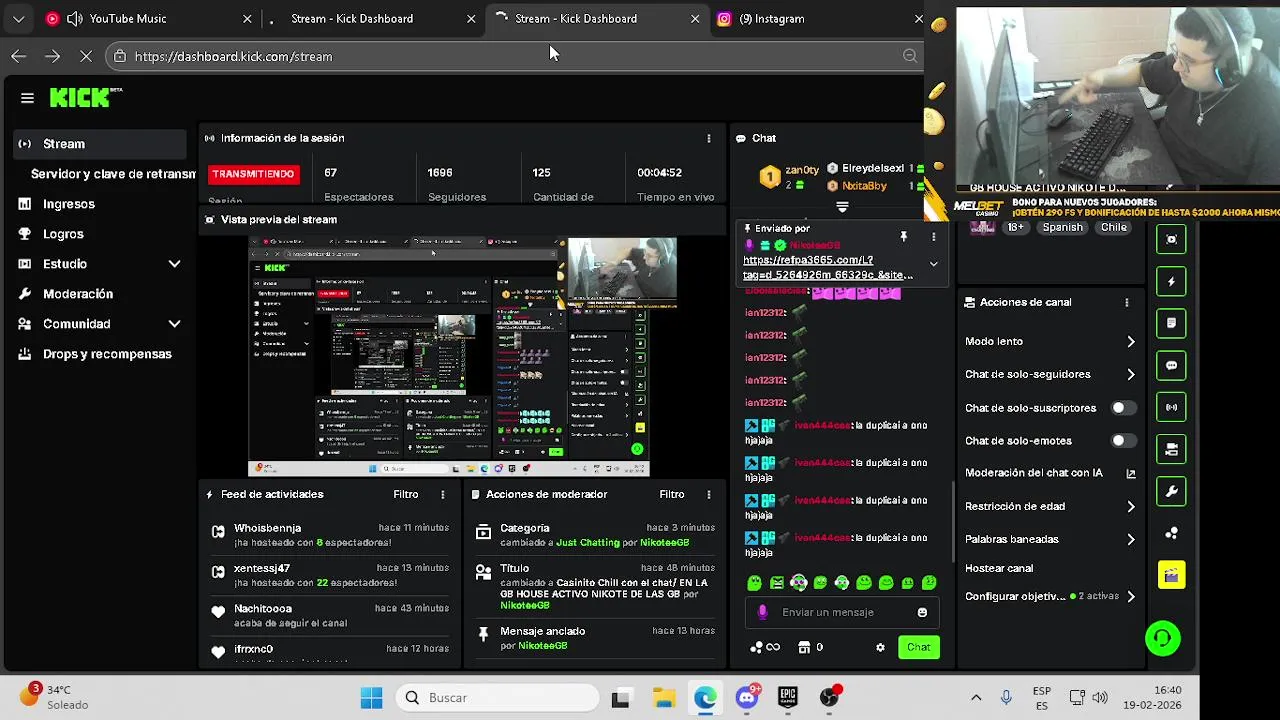
Task: Open the emoji picker in chat
Action: coord(922,613)
